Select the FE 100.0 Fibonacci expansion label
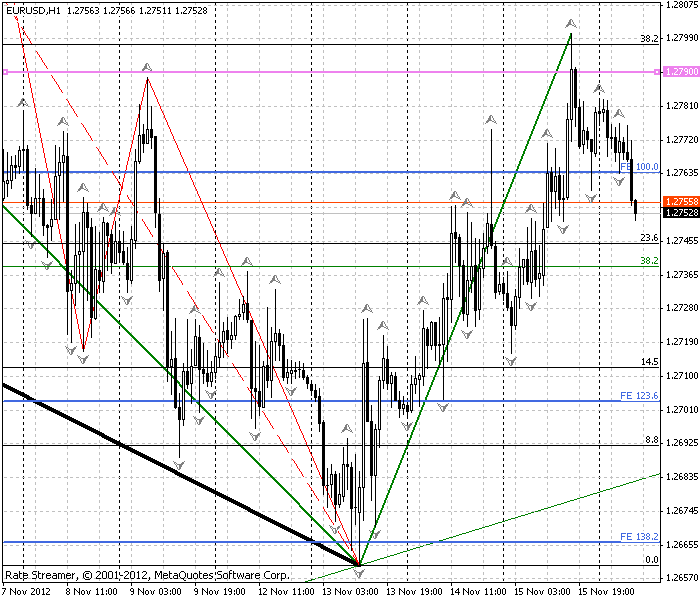This screenshot has width=700, height=600. click(x=639, y=167)
